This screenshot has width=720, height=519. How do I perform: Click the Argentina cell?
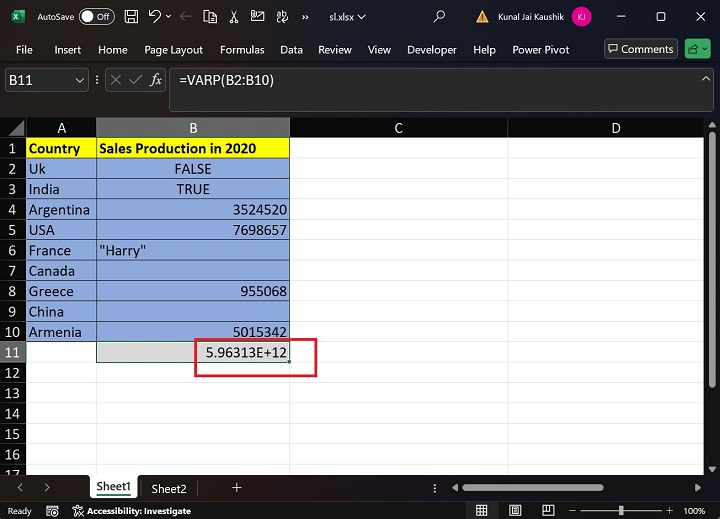(61, 209)
